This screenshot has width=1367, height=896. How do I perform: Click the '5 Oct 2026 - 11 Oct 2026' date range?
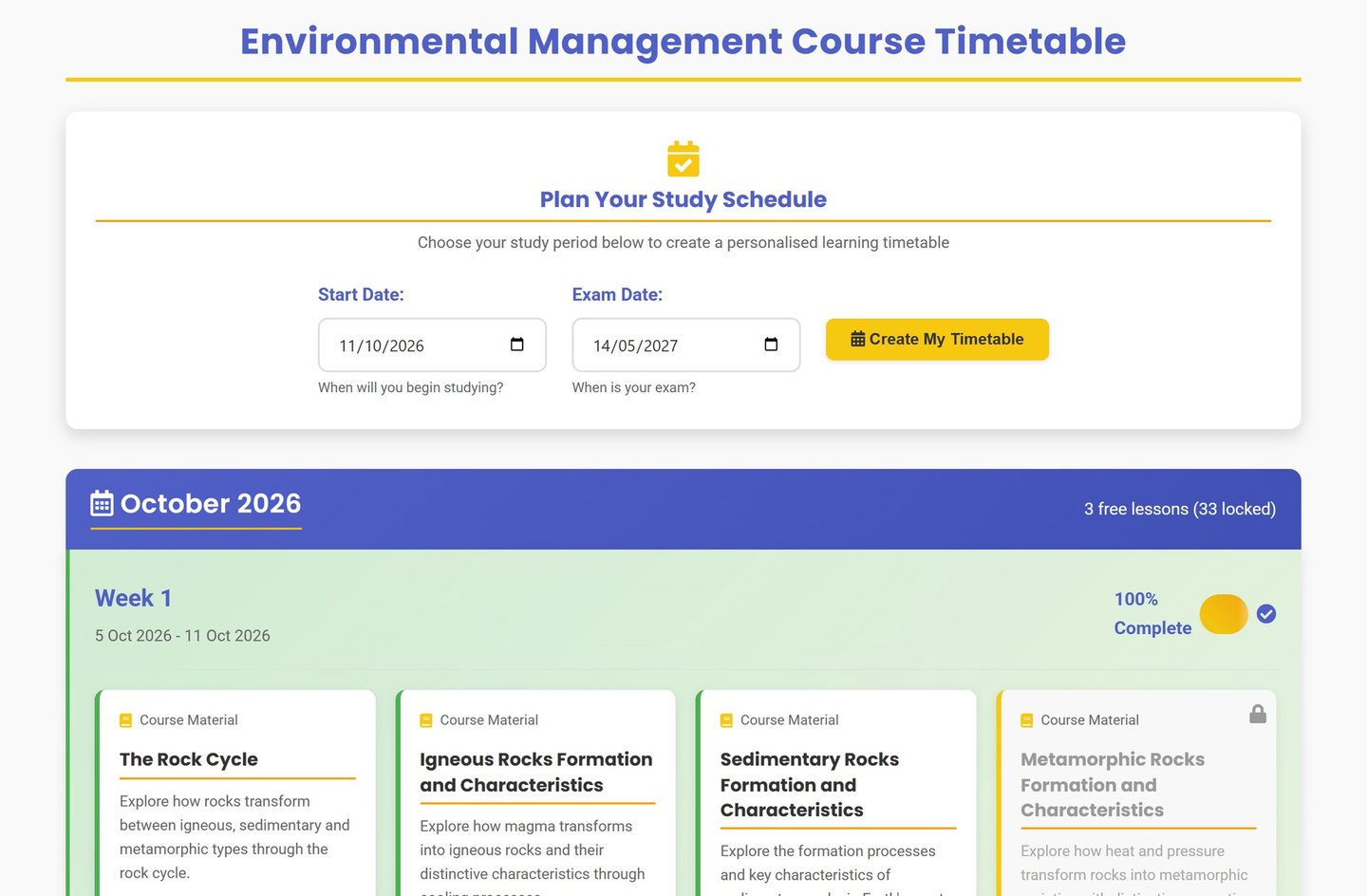(x=182, y=636)
